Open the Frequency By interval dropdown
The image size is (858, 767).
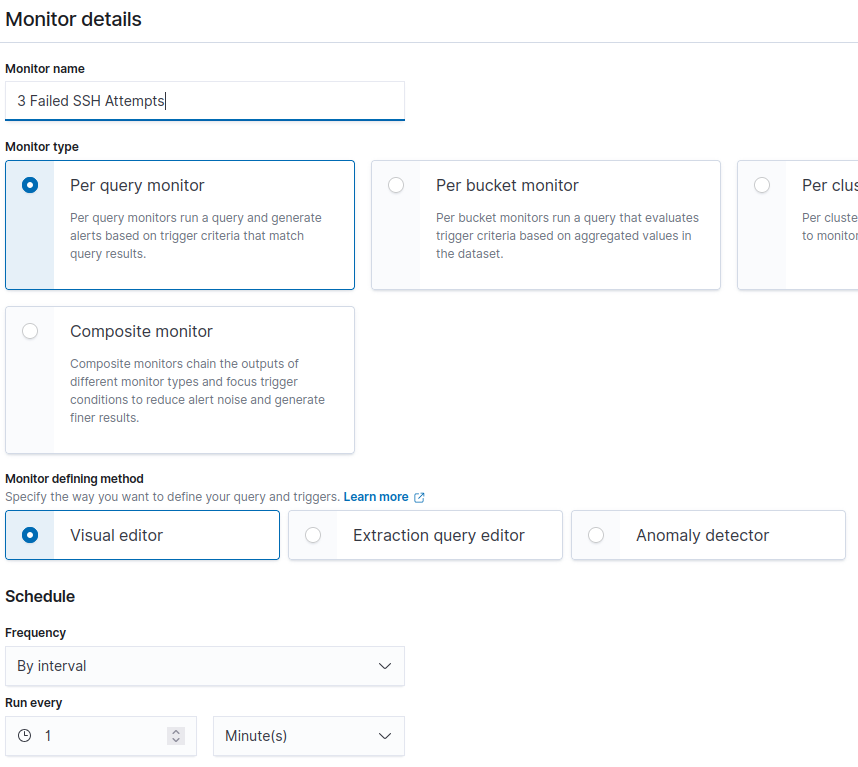click(204, 666)
